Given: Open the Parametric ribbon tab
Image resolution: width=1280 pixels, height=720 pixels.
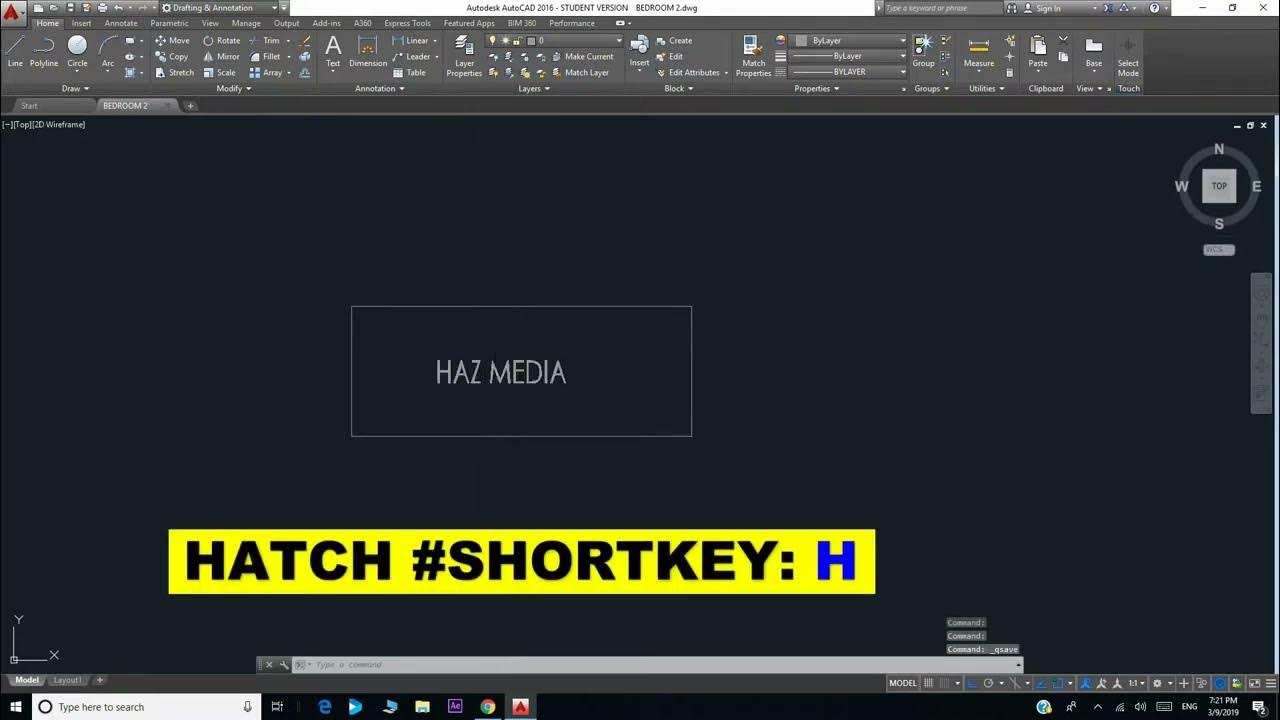Looking at the screenshot, I should tap(169, 23).
